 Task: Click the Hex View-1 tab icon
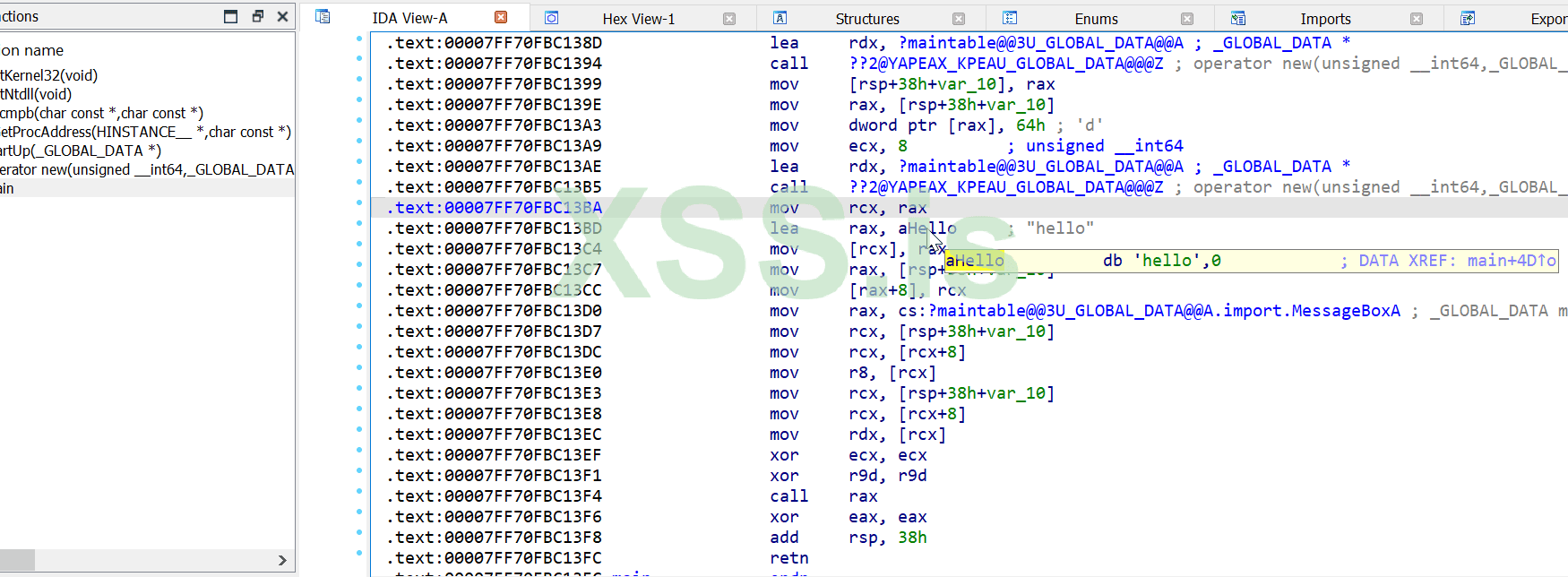tap(552, 18)
